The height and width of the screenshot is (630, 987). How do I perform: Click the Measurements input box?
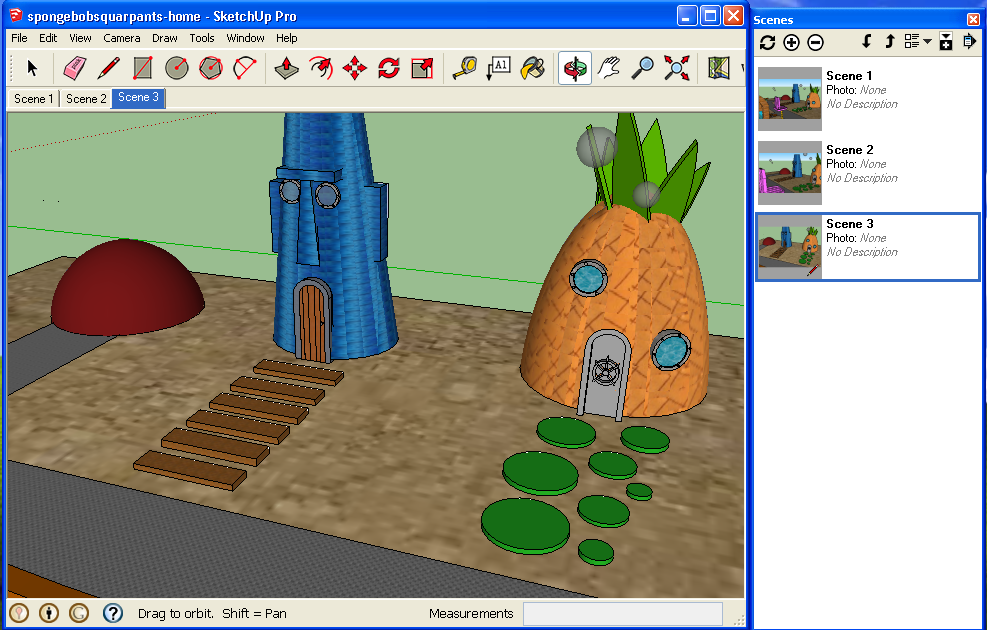(623, 614)
